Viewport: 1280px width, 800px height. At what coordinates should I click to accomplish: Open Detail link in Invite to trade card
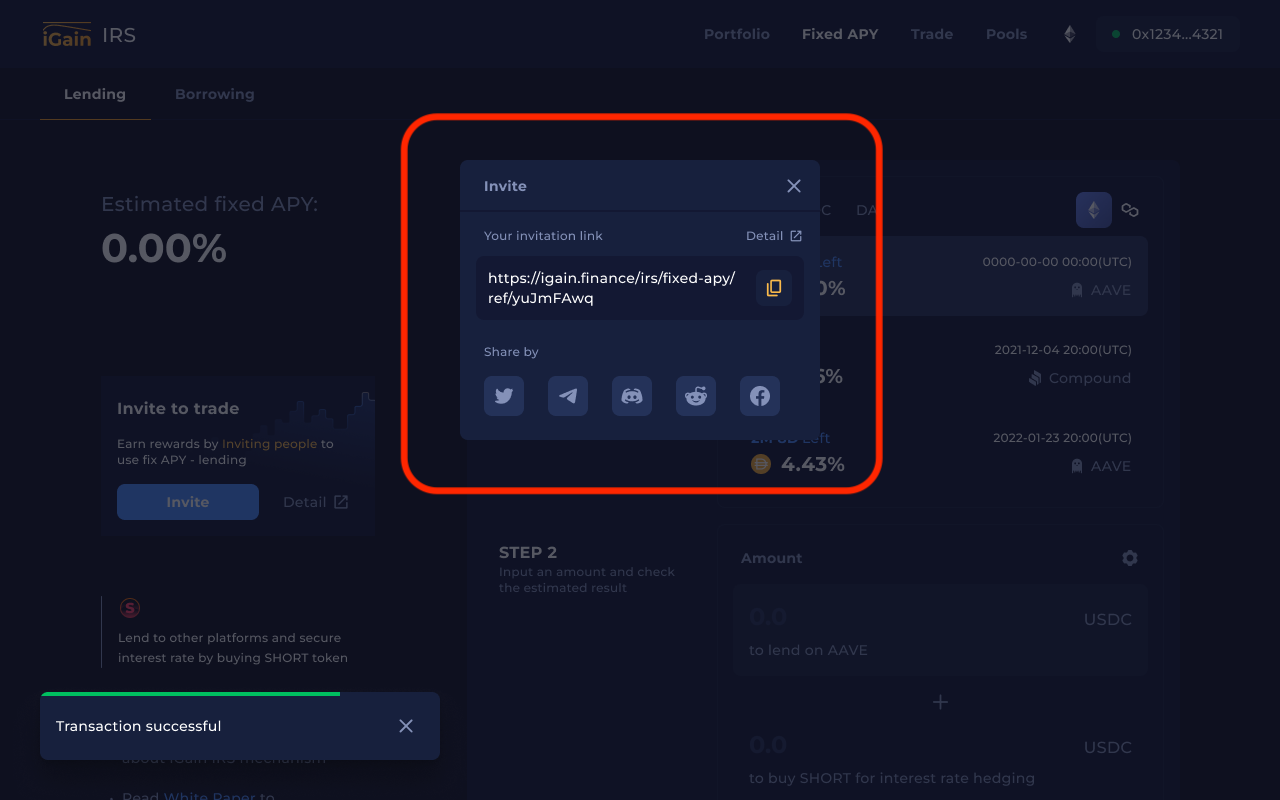tap(316, 502)
